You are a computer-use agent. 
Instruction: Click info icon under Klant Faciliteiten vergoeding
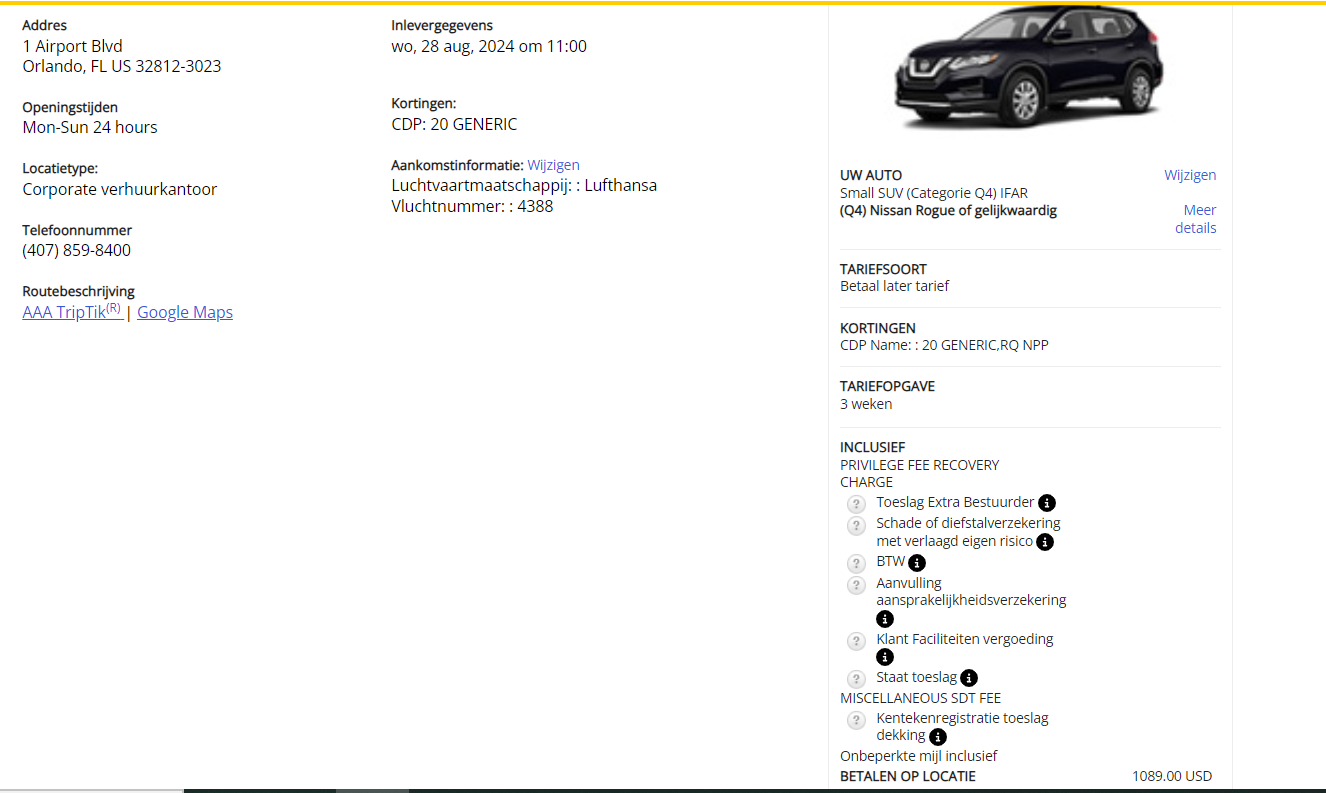click(x=885, y=657)
